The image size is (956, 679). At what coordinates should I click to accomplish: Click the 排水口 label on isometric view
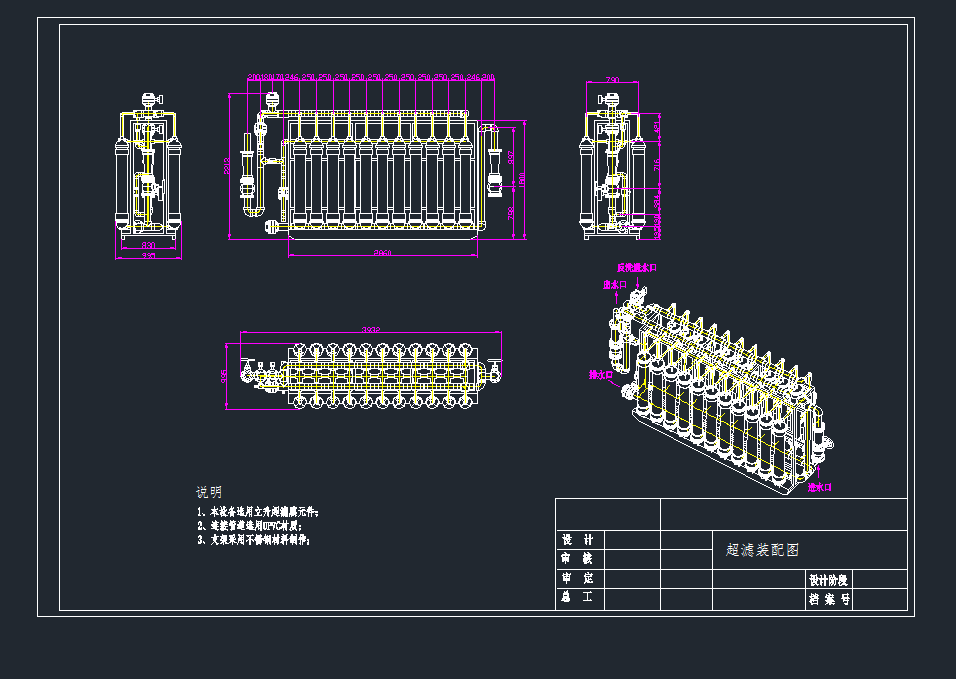600,376
